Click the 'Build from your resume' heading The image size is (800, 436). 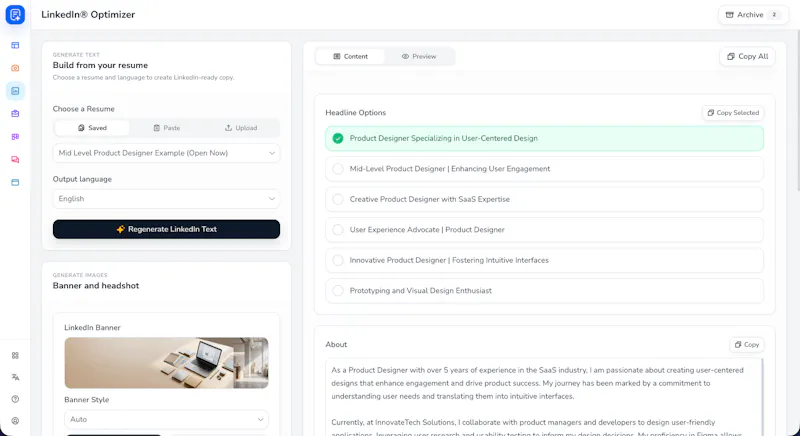[x=101, y=65]
